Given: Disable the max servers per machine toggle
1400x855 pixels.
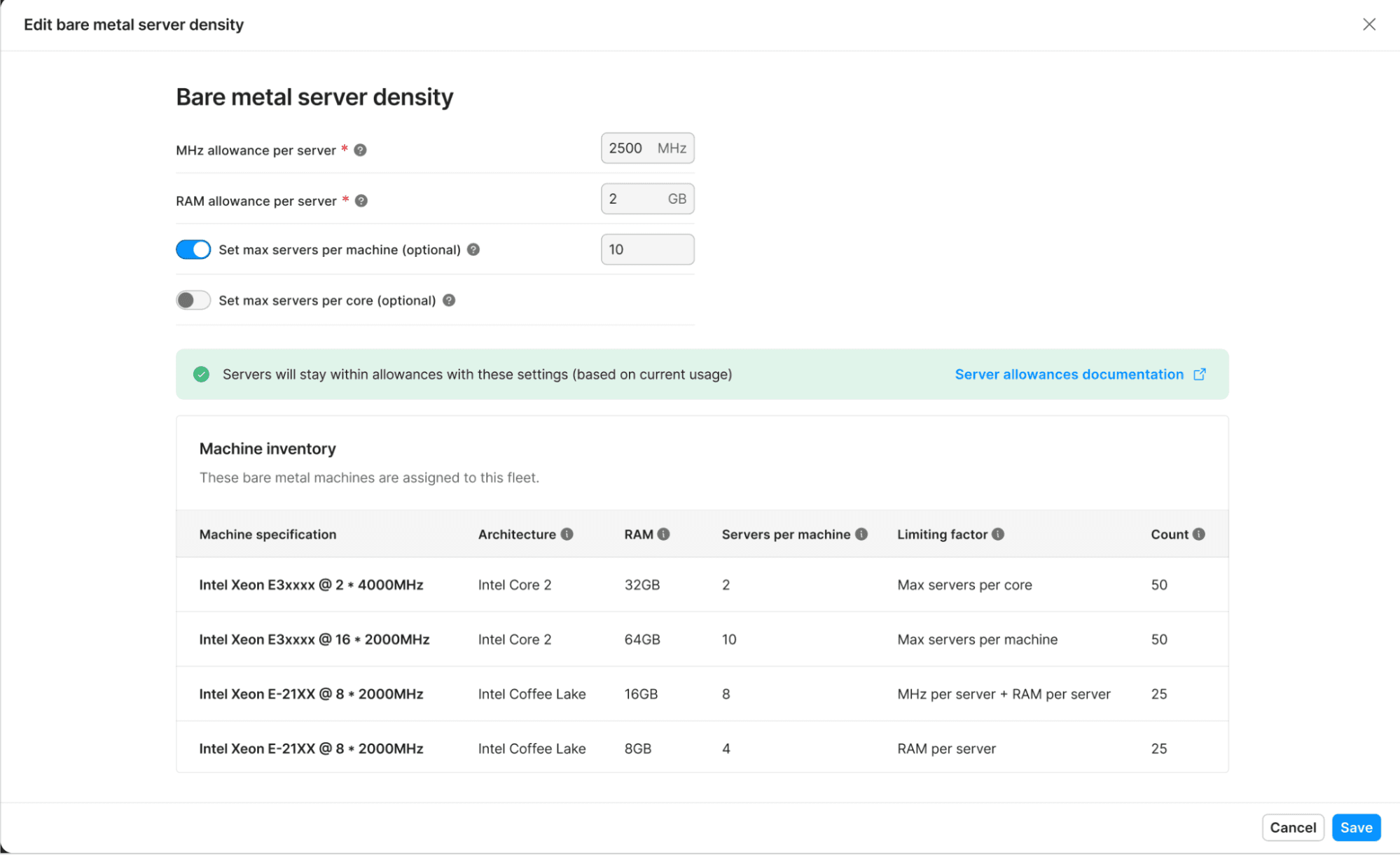Looking at the screenshot, I should click(193, 249).
